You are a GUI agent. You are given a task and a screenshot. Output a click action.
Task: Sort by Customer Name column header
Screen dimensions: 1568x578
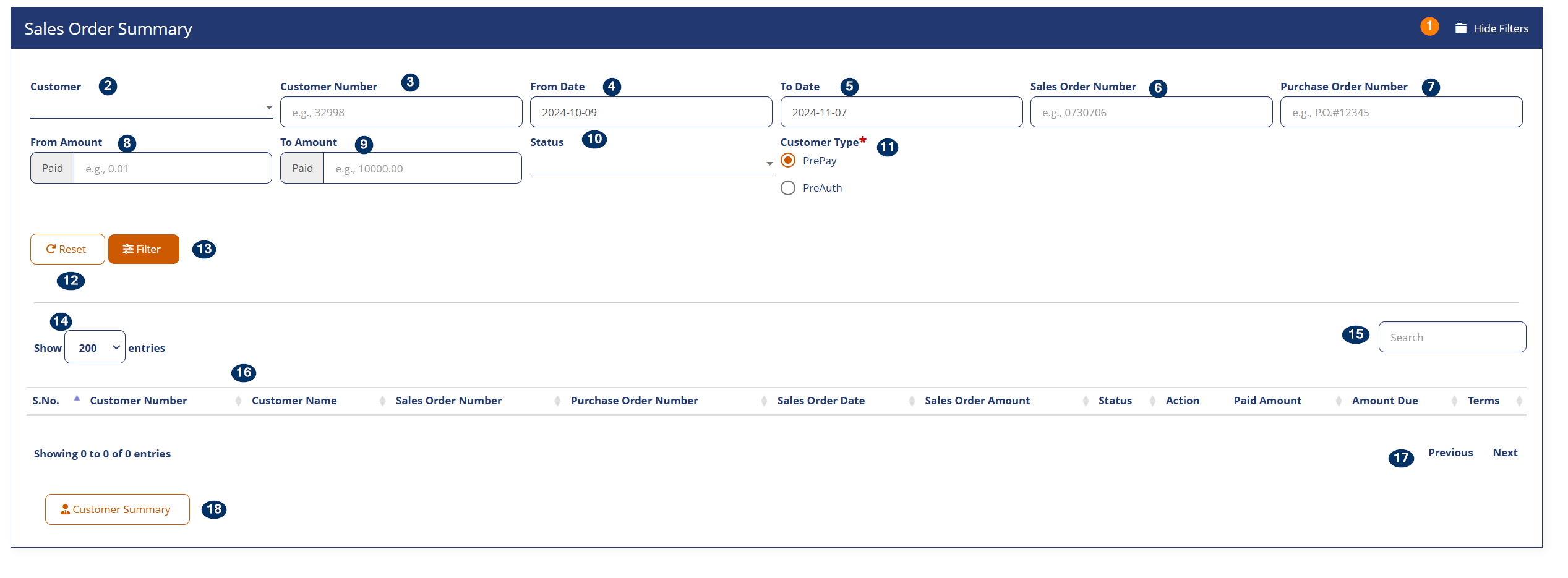[294, 401]
